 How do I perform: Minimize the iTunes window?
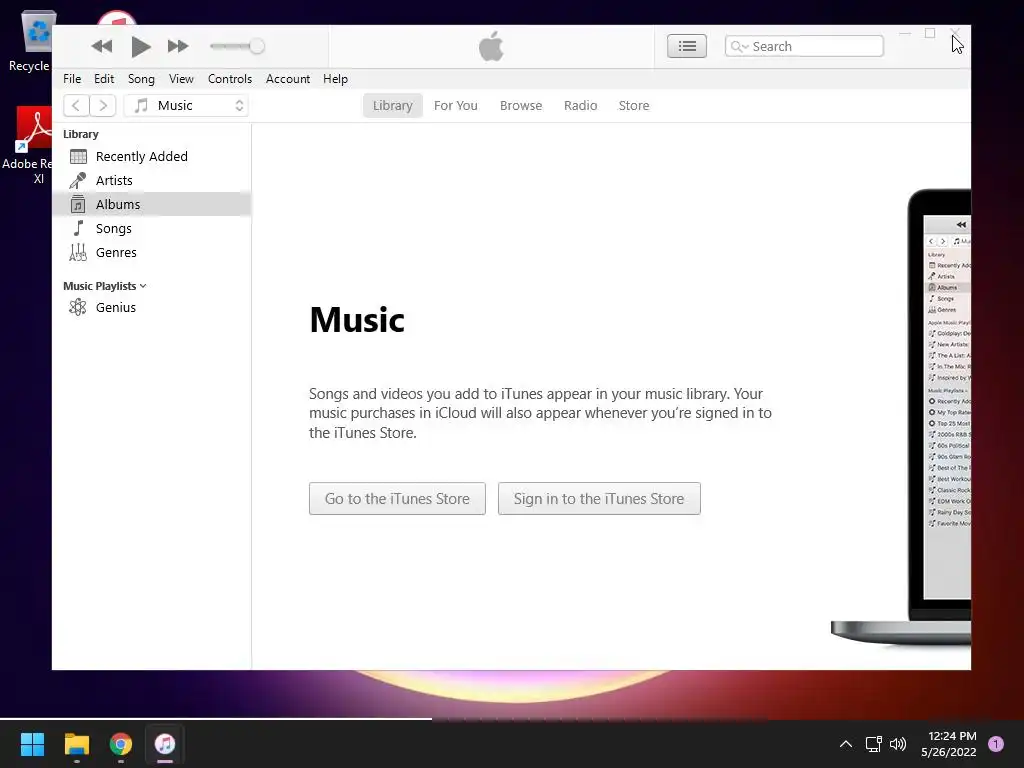tap(904, 33)
